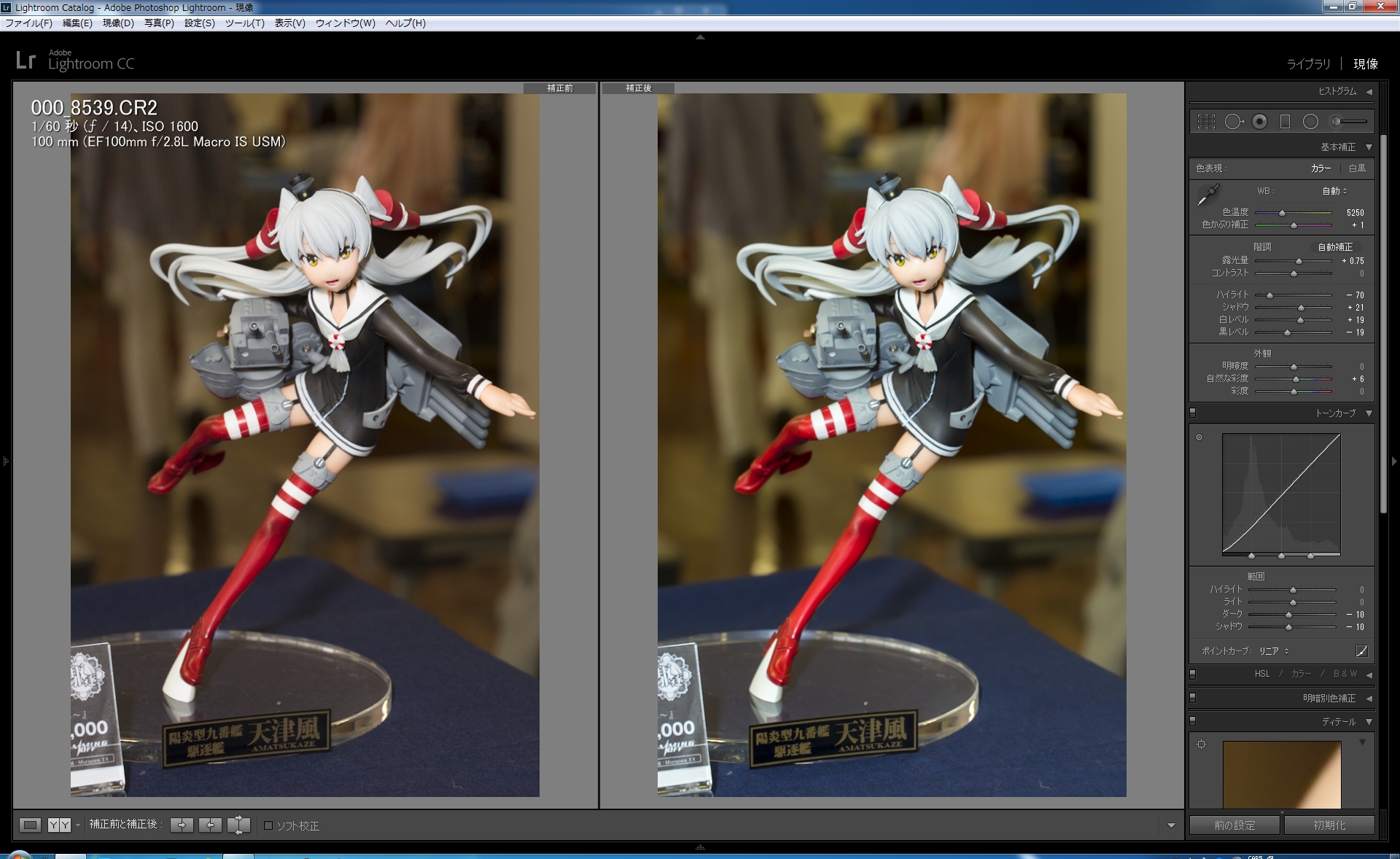This screenshot has width=1400, height=859.
Task: Swap Before and After settings icon
Action: (x=238, y=825)
